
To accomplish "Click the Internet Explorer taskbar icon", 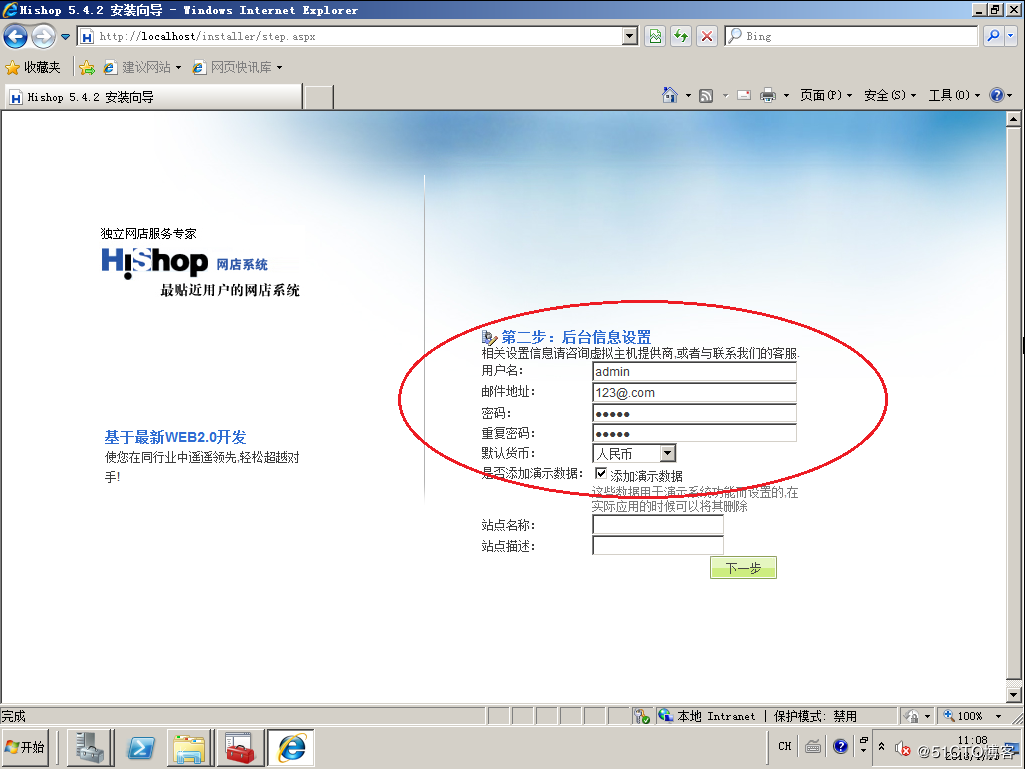I will tap(291, 747).
